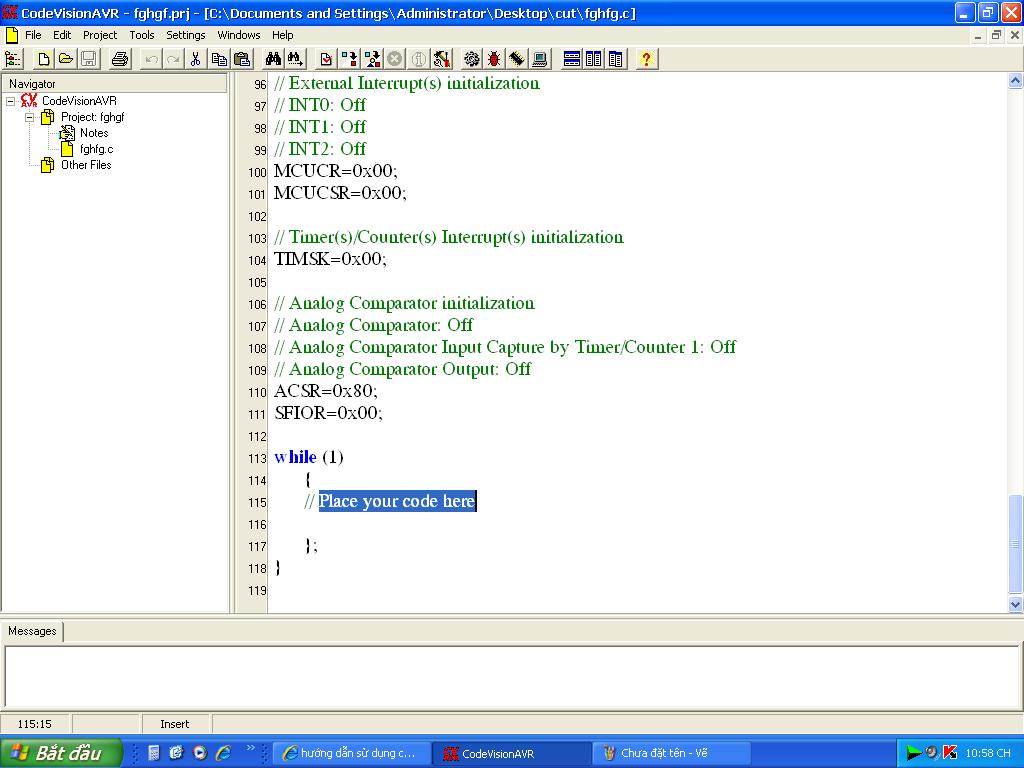Screen dimensions: 1024x768
Task: Click the Open File folder icon
Action: click(x=66, y=59)
